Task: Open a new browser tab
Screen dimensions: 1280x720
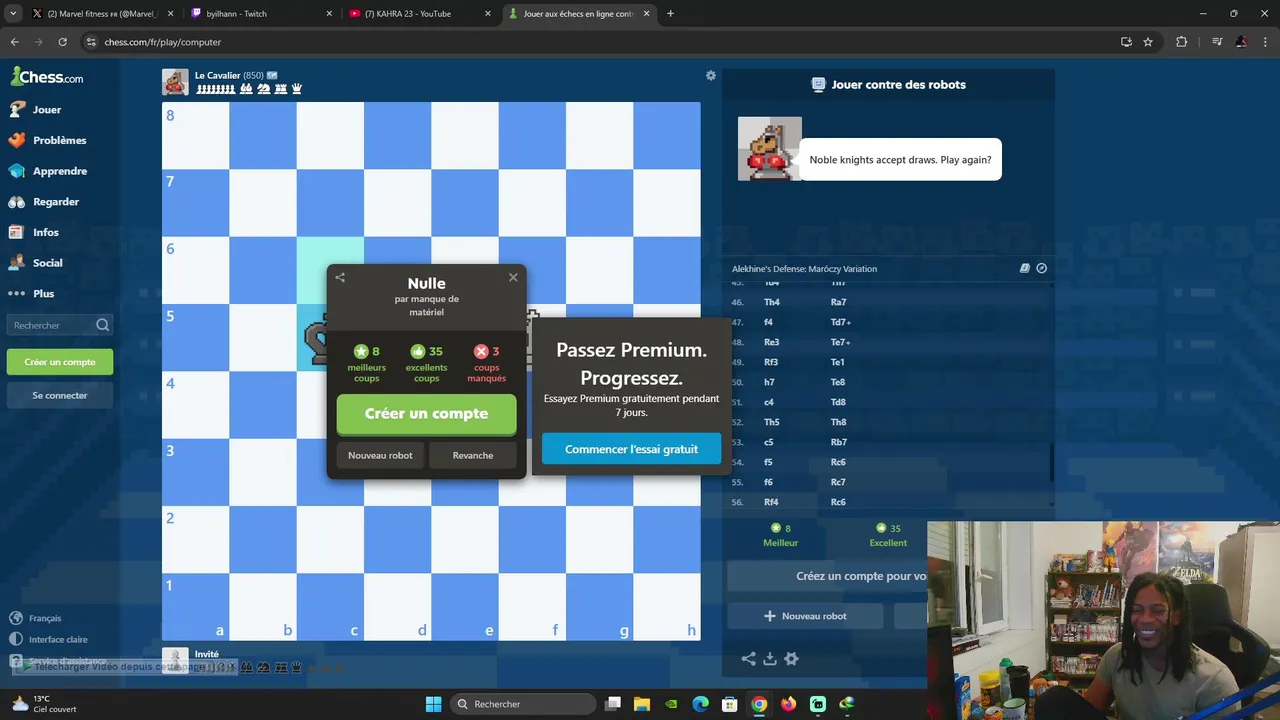Action: (x=670, y=14)
